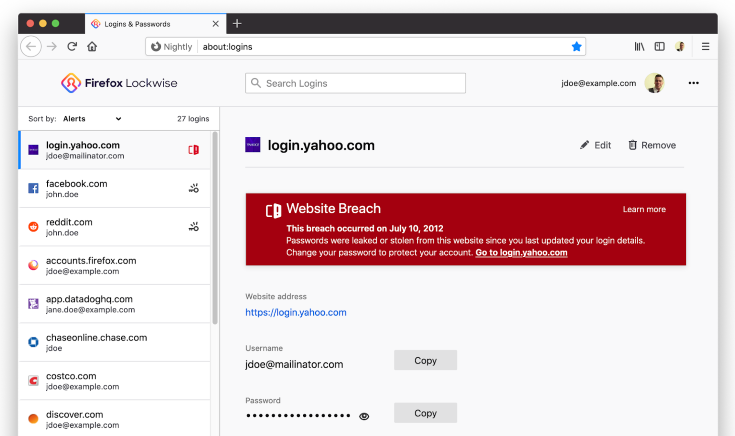735x436 pixels.
Task: Click the Firefox Lockwise logo
Action: pos(119,83)
